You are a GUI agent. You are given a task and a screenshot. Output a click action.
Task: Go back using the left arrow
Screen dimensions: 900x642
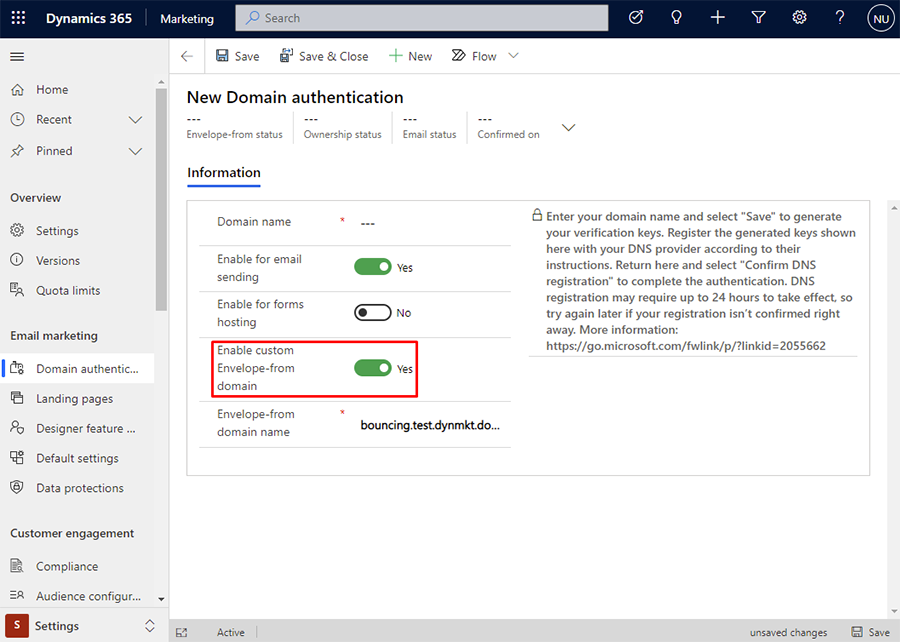click(x=187, y=56)
